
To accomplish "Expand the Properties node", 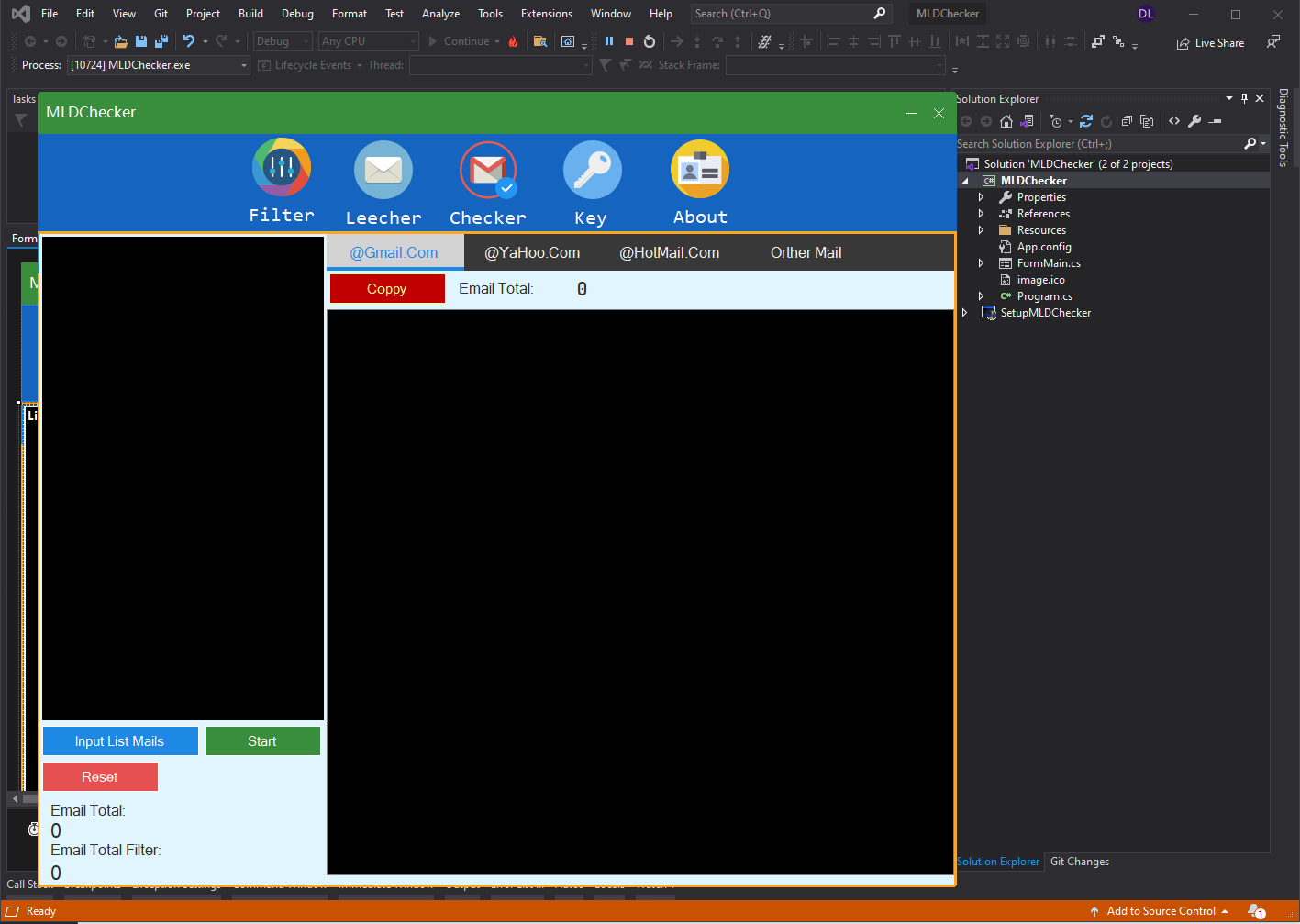I will (981, 197).
